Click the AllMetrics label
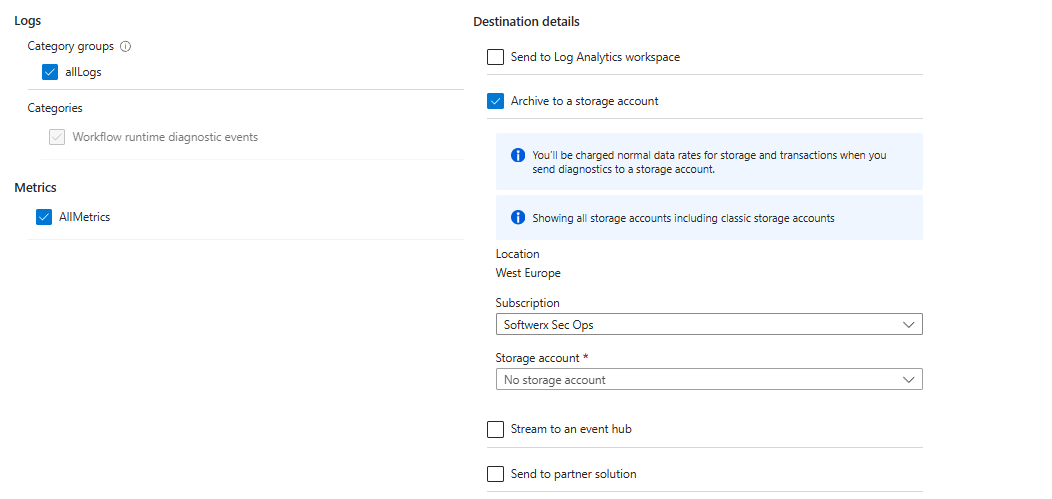Screen dimensions: 1052x499 (85, 217)
